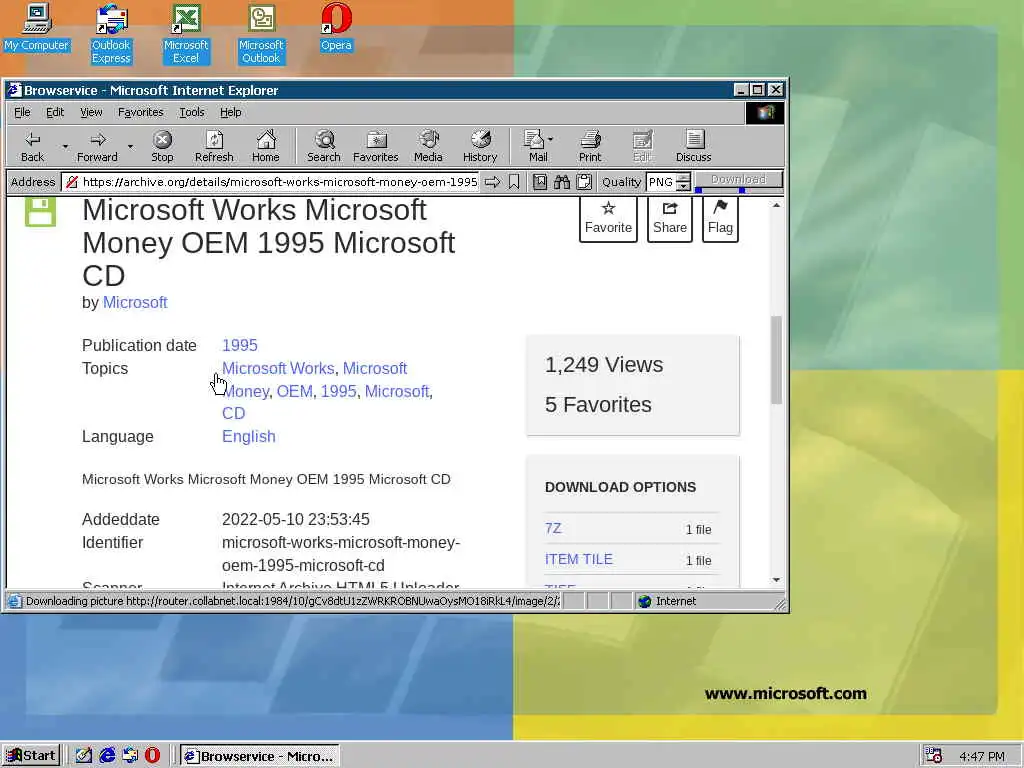Viewport: 1024px width, 768px height.
Task: Expand the Mail button dropdown arrow
Action: click(x=551, y=139)
